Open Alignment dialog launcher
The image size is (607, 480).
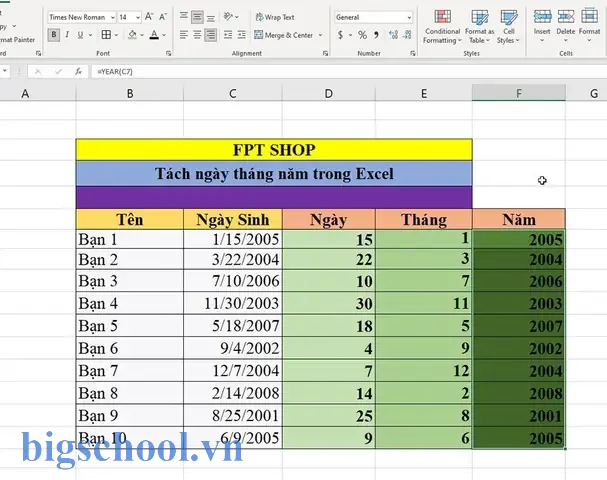tap(325, 53)
